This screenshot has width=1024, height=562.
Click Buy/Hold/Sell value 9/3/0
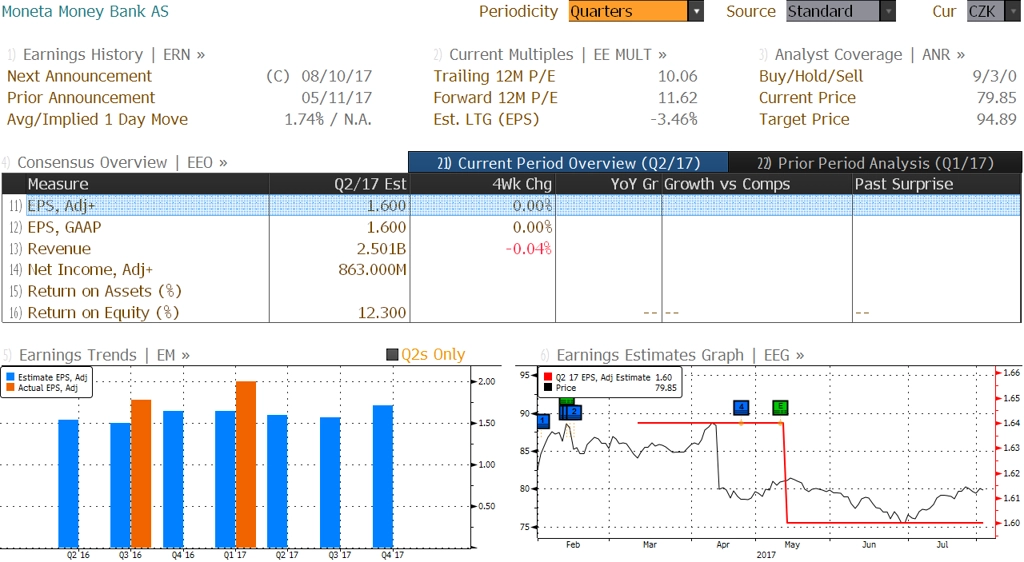(x=994, y=76)
